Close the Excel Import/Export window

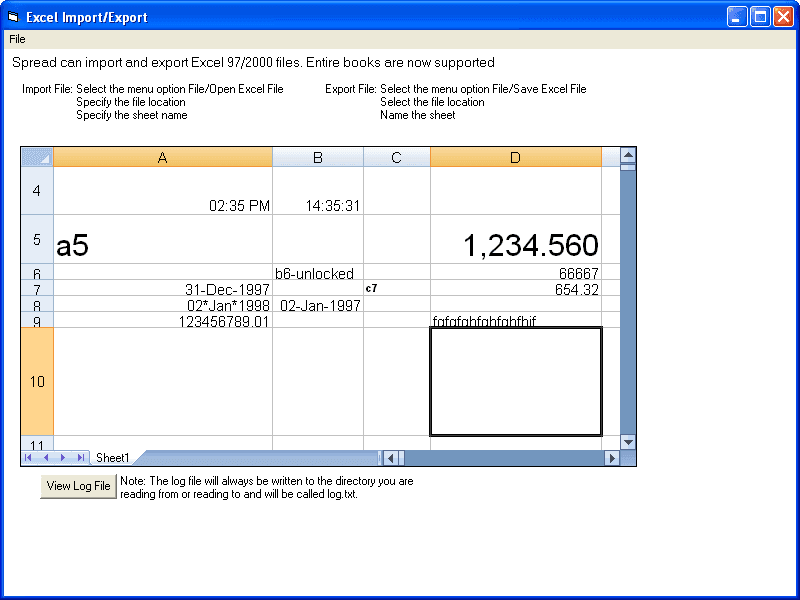(783, 17)
